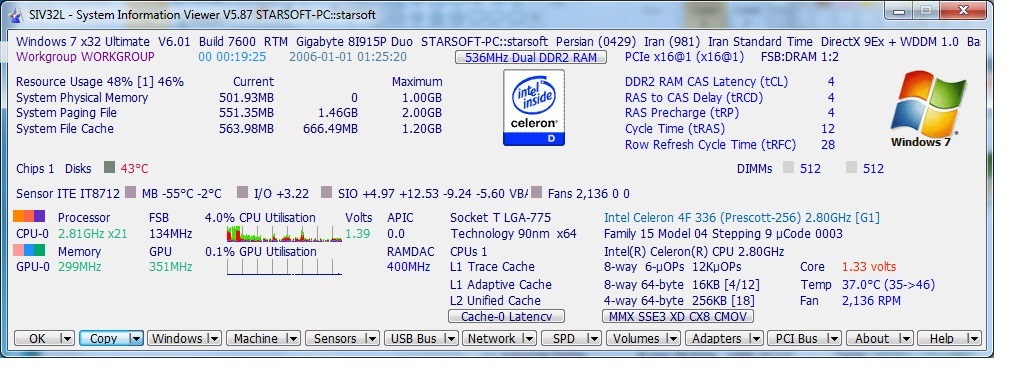Expand the PCI Bus dropdown arrow
This screenshot has height=383, width=1014.
click(835, 338)
